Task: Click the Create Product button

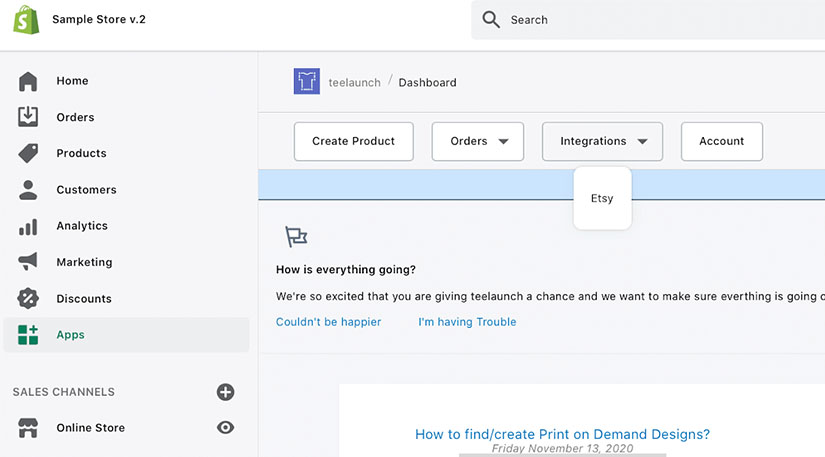Action: pos(353,142)
